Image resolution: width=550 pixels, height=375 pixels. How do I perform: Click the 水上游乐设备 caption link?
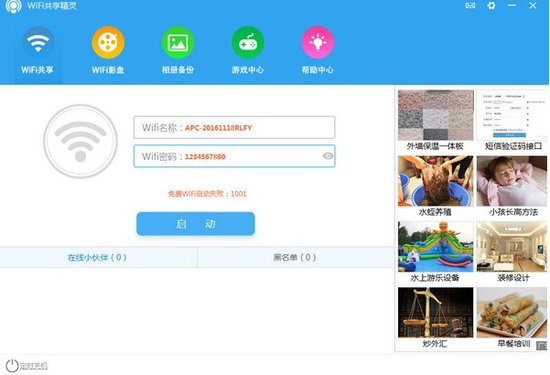435,278
